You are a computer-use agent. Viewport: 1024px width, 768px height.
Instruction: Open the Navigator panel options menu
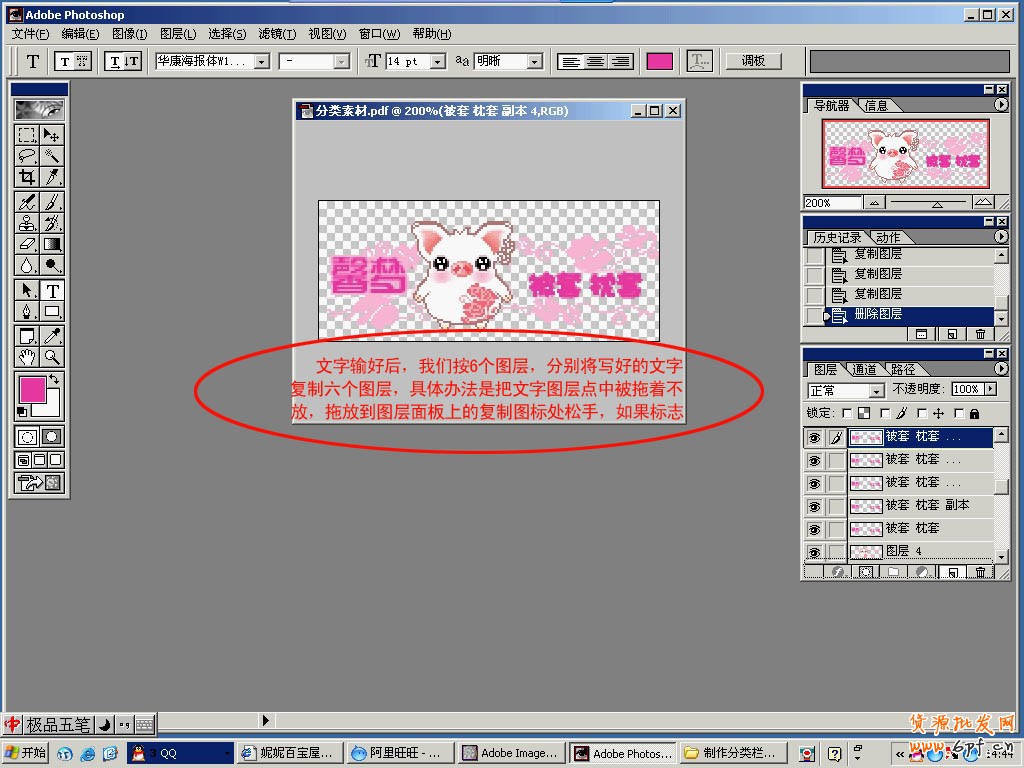point(1000,104)
